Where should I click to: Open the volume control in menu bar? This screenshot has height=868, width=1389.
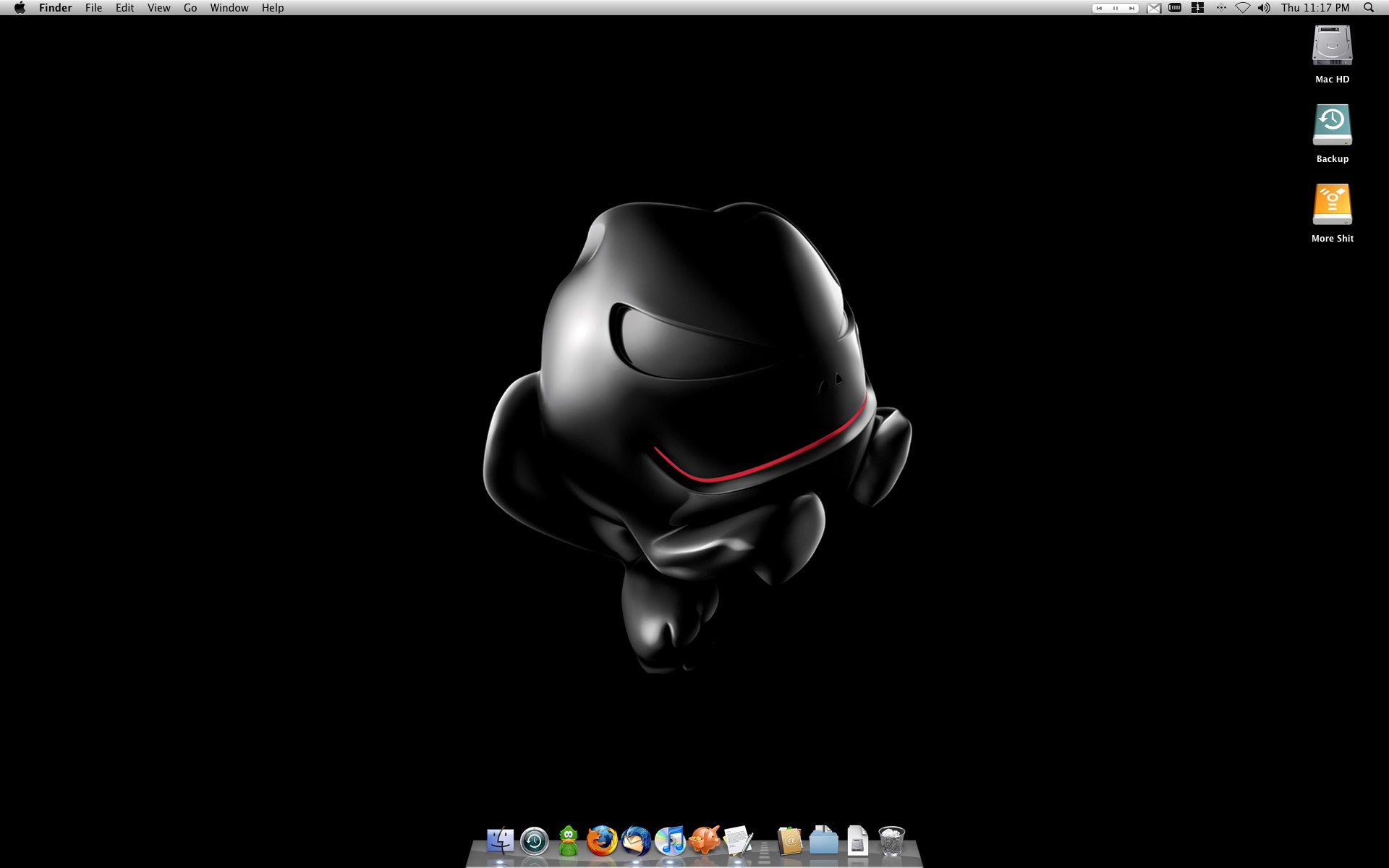tap(1264, 8)
